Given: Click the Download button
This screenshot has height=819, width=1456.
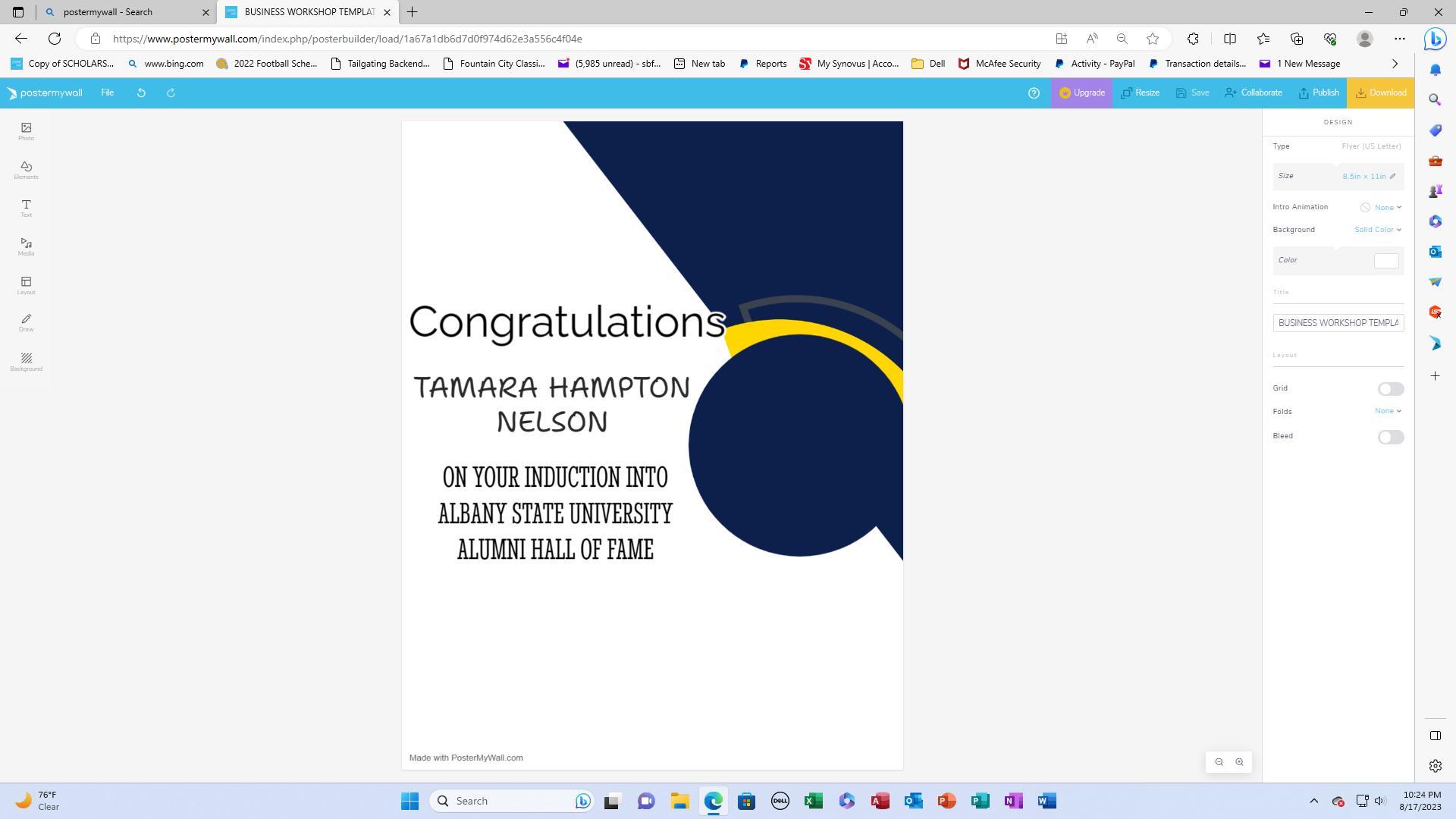Looking at the screenshot, I should point(1380,93).
